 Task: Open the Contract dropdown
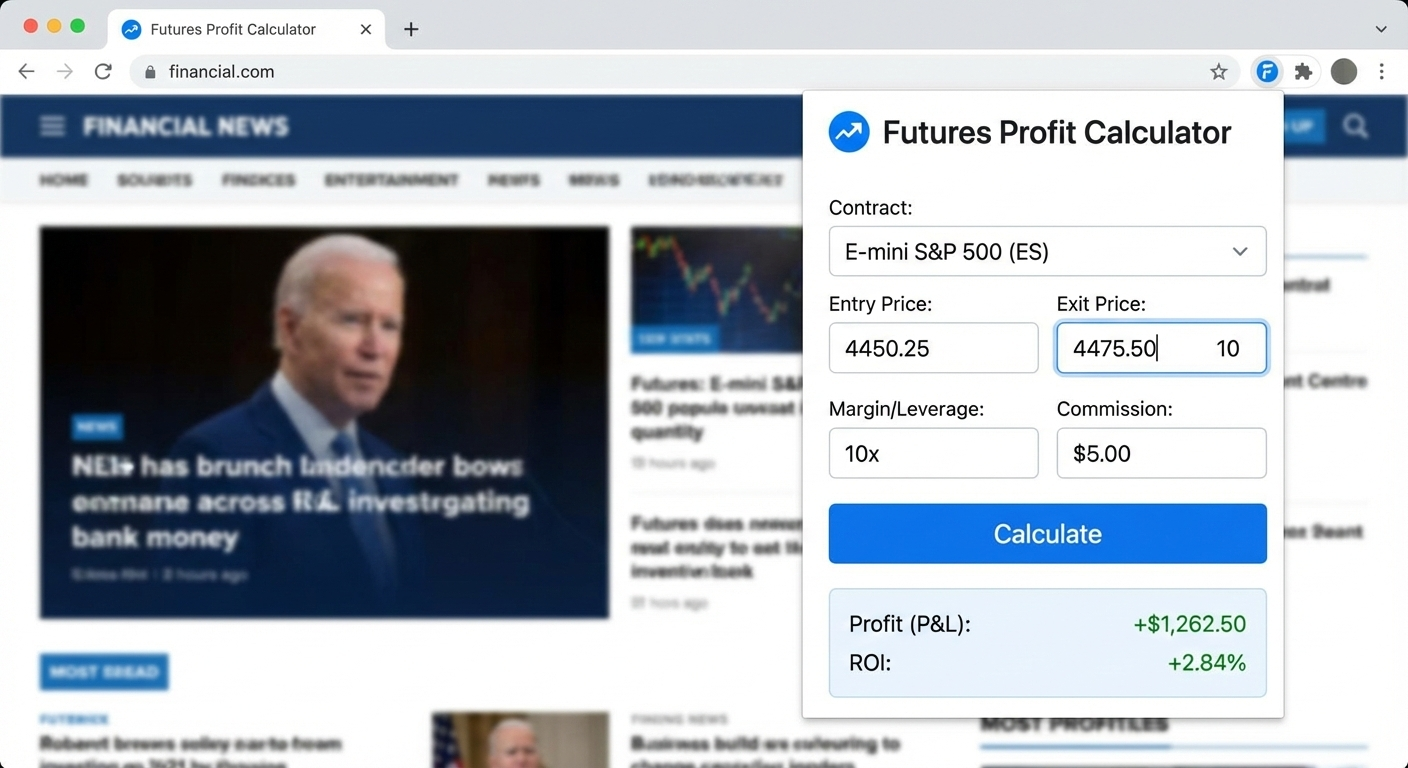pos(1047,251)
